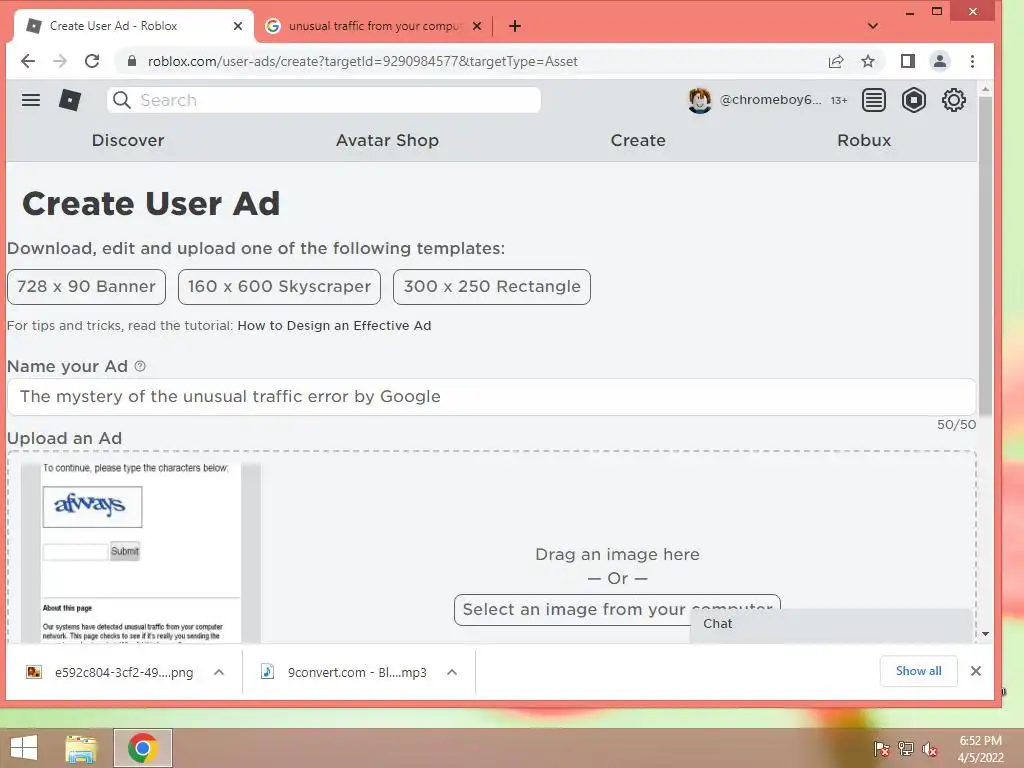
Task: Click the muted volume tray icon
Action: pyautogui.click(x=929, y=749)
